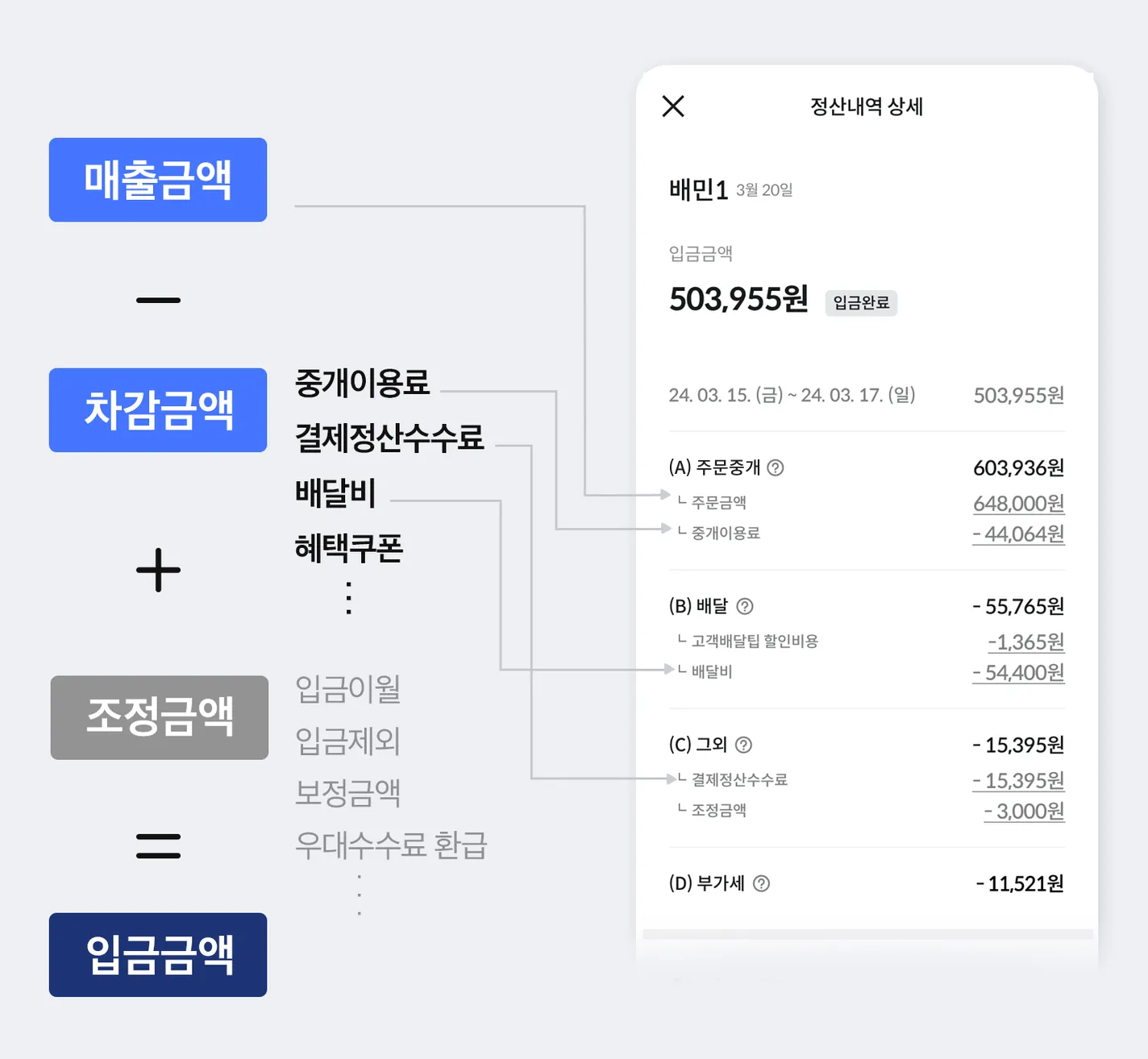Click the 503,955원 deposit amount heading
This screenshot has width=1148, height=1059.
coord(738,300)
